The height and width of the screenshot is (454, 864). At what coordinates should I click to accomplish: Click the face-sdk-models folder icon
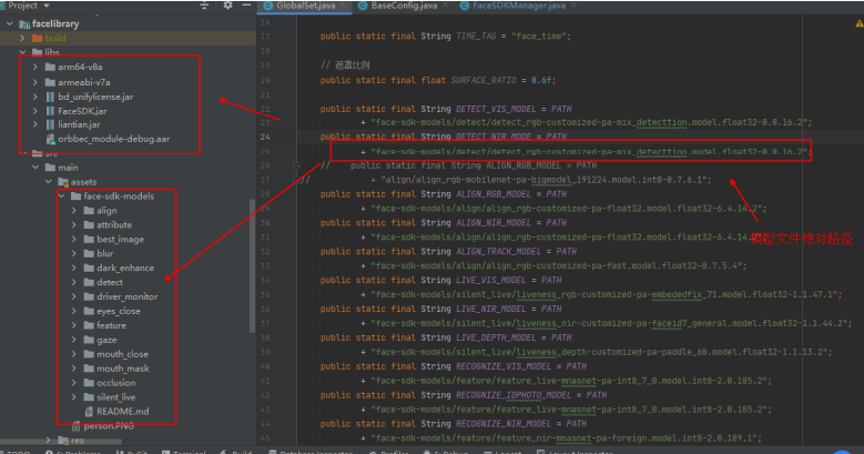click(x=76, y=196)
